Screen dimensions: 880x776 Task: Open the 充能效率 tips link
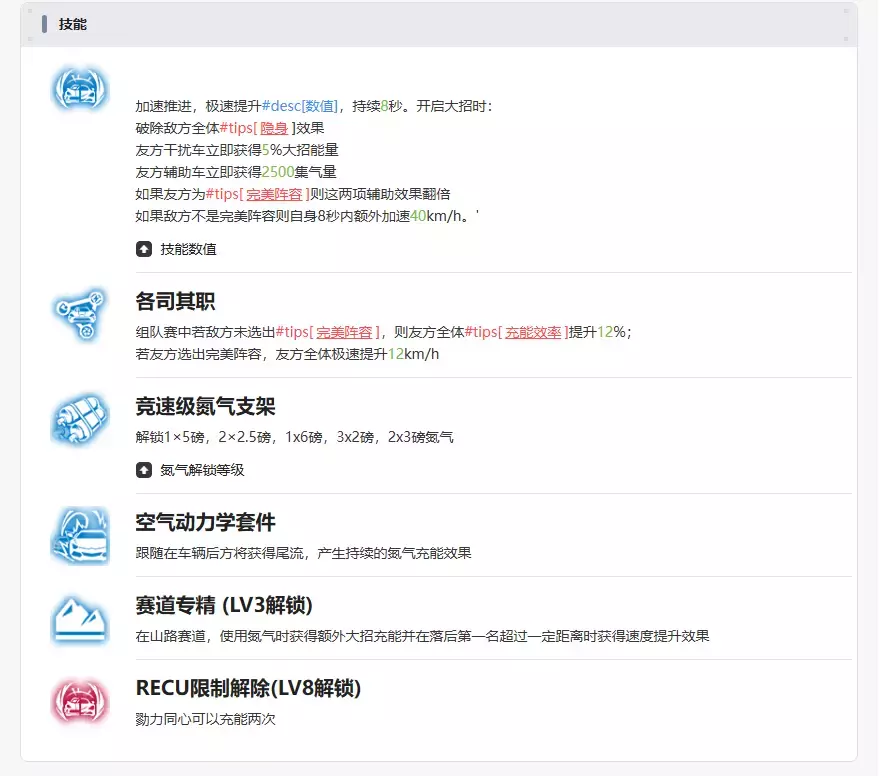click(533, 332)
